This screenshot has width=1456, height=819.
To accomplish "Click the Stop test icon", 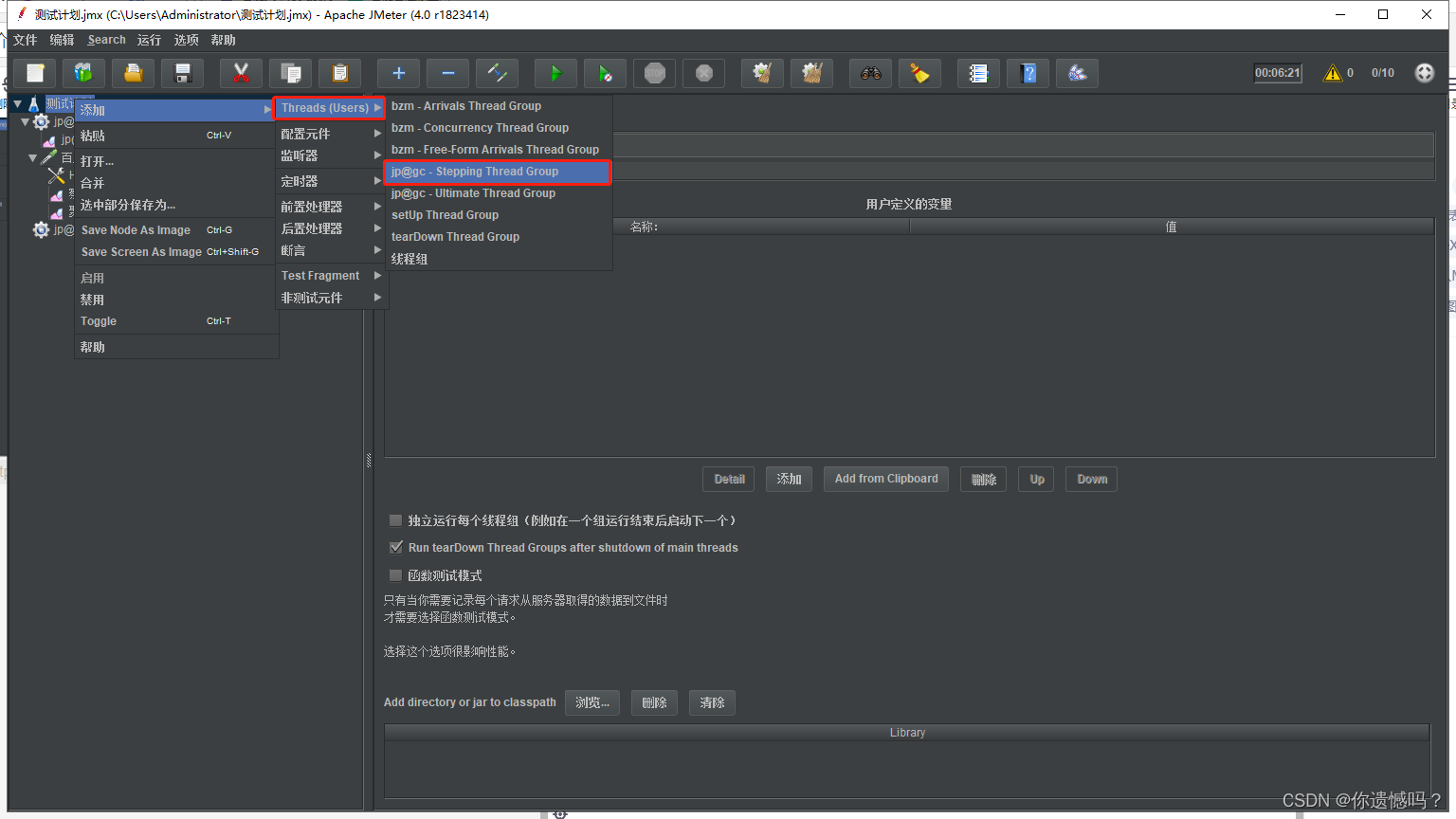I will coord(655,73).
